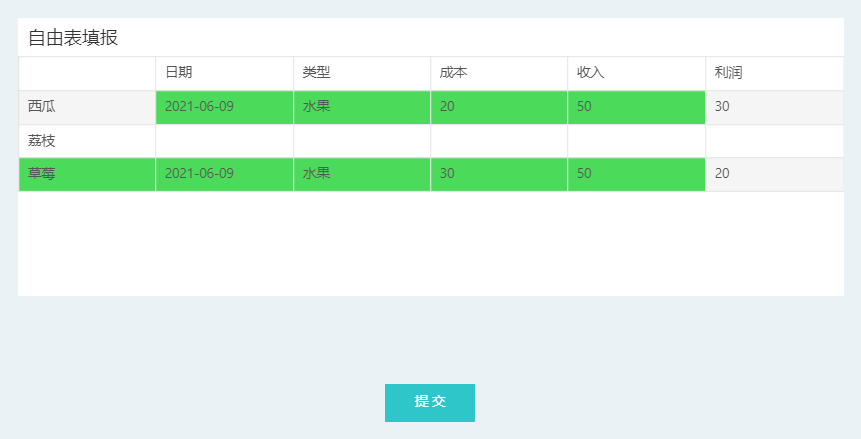Click the 水果 type cell in 草莓 row

pyautogui.click(x=362, y=174)
